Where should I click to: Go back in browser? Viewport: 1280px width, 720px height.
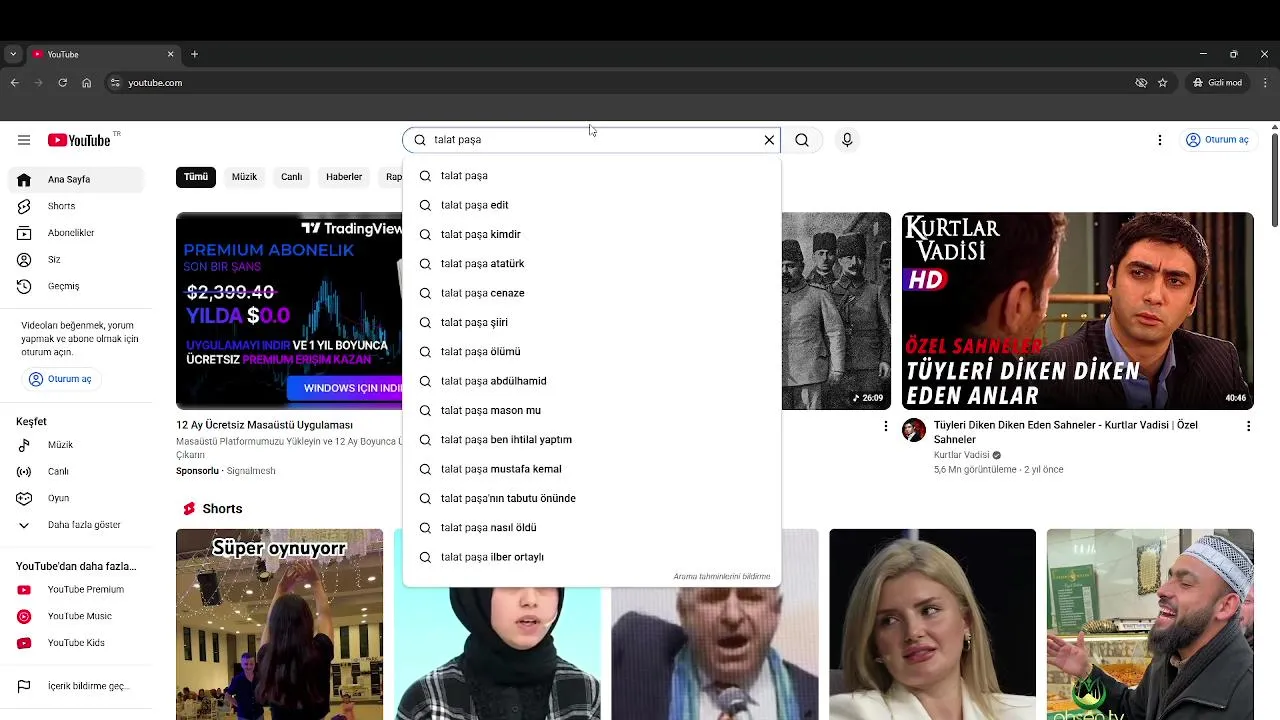pyautogui.click(x=14, y=83)
